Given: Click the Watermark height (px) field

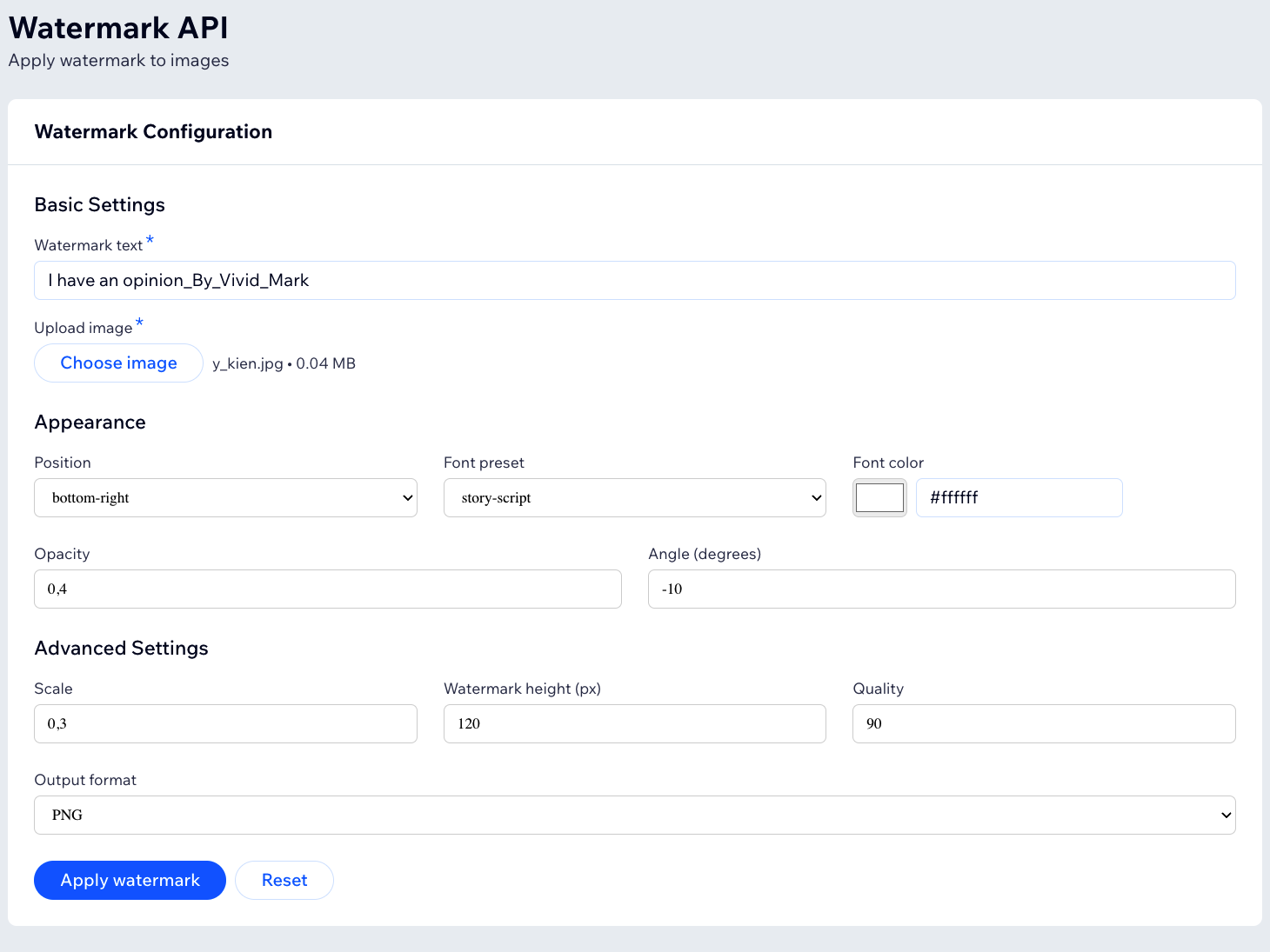Looking at the screenshot, I should click(634, 724).
